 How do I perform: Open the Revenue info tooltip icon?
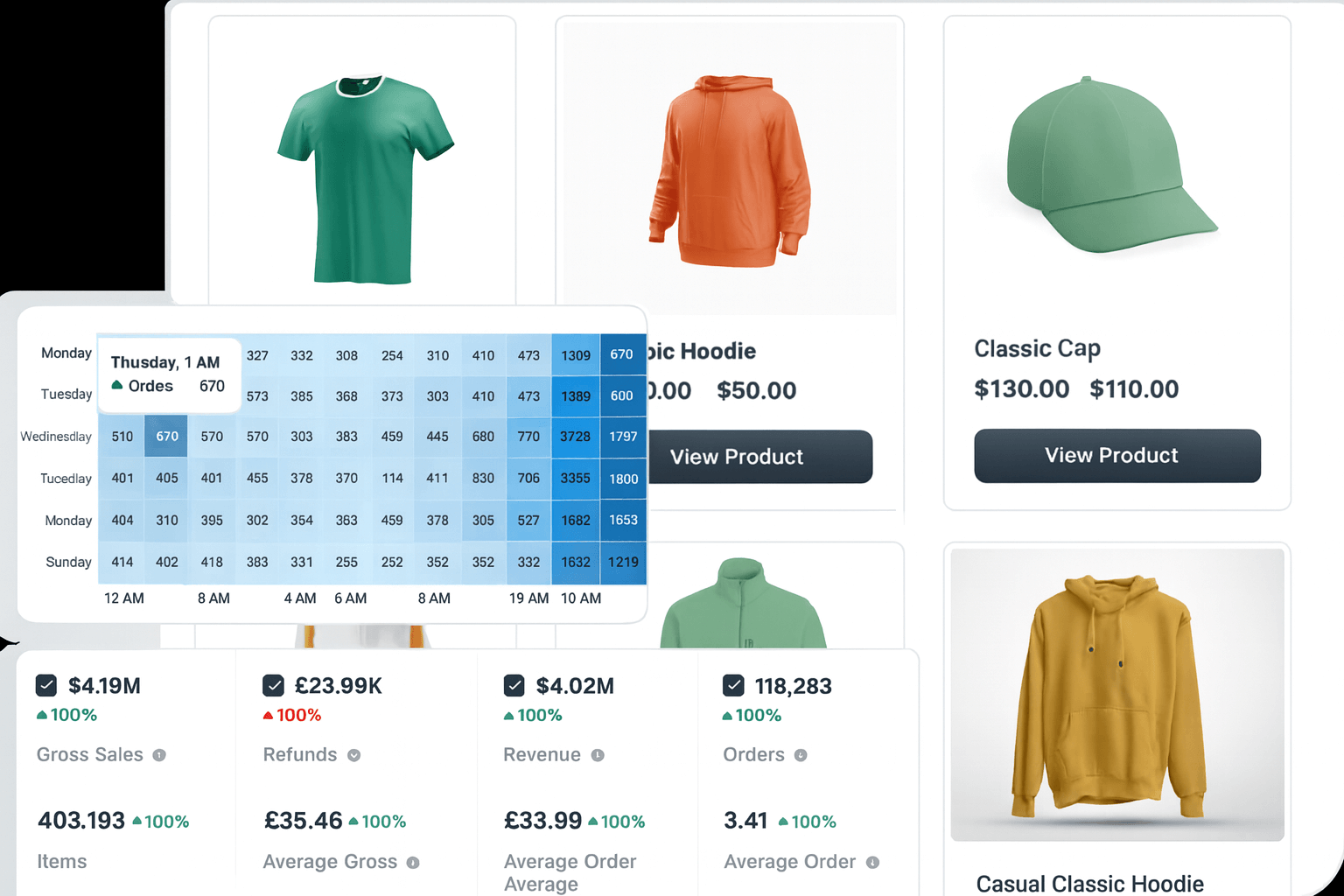click(x=599, y=755)
